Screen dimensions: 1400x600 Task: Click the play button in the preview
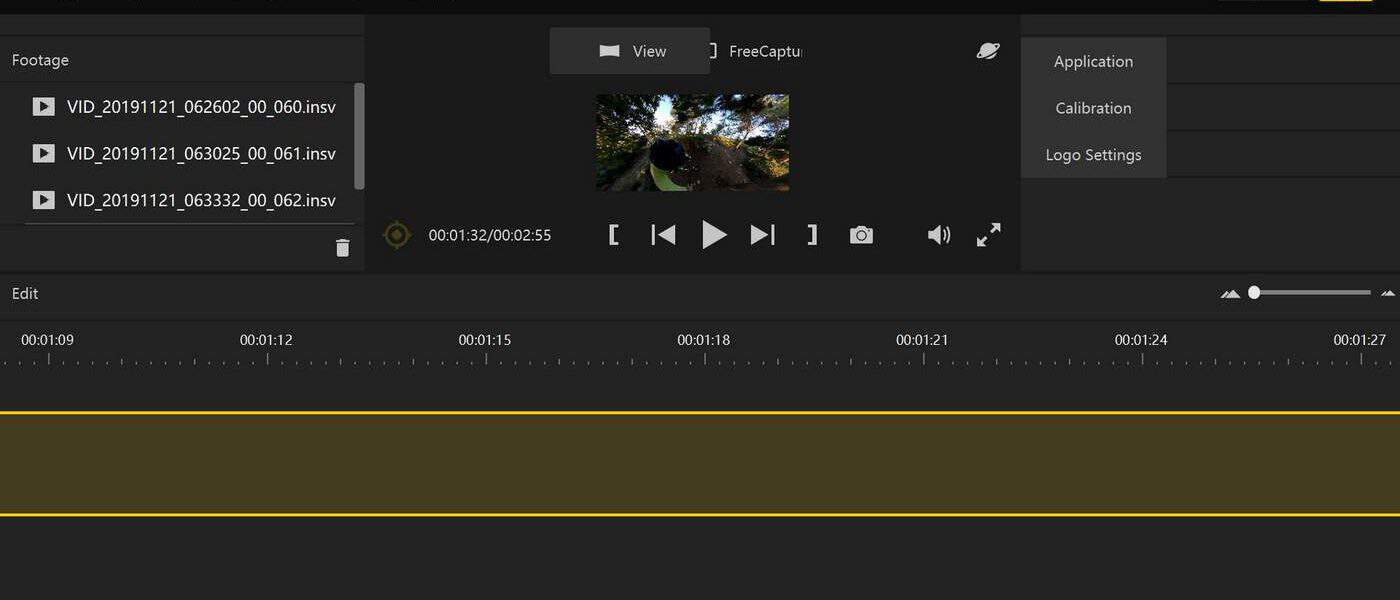[x=713, y=235]
